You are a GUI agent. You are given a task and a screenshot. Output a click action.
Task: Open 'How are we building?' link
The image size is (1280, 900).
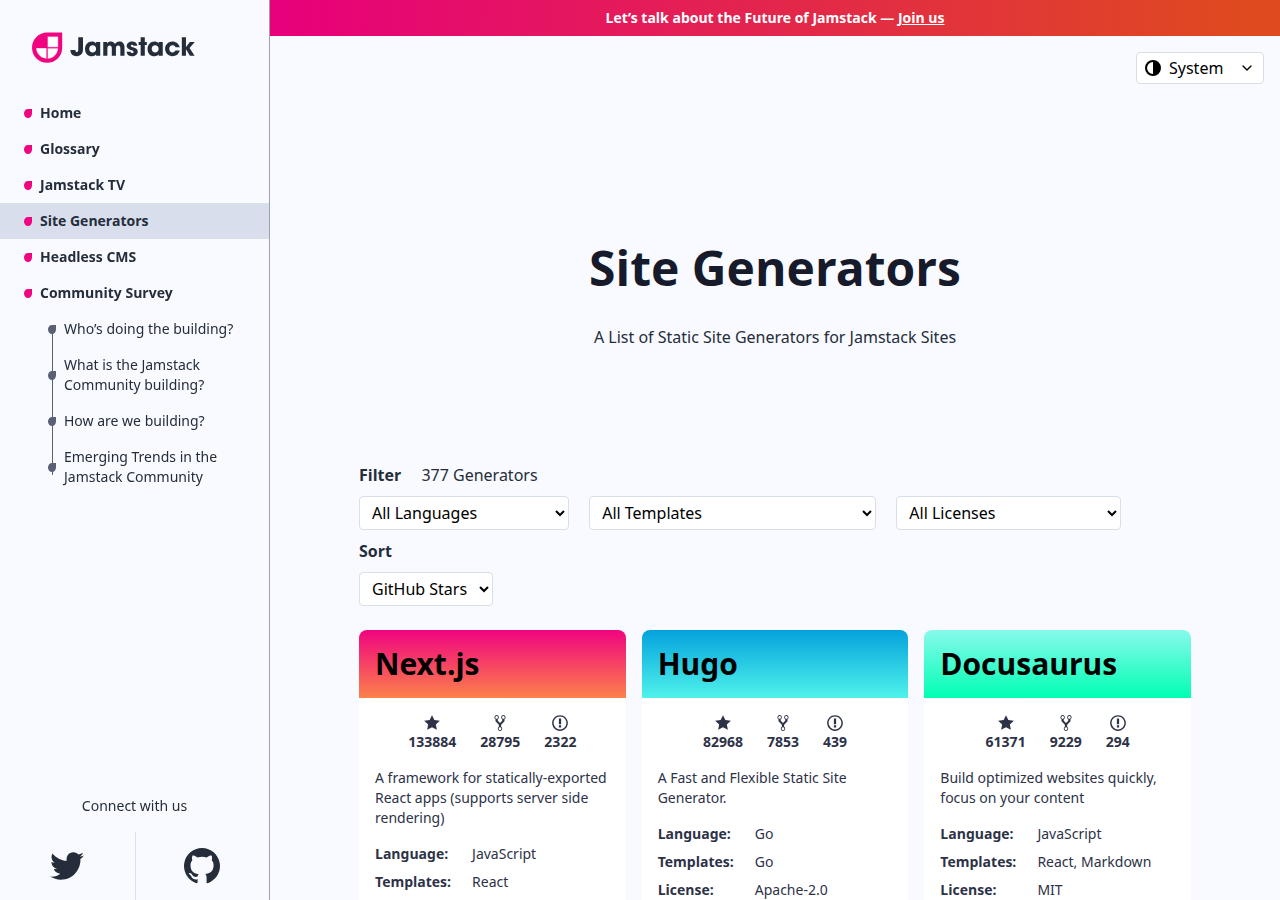[x=134, y=421]
